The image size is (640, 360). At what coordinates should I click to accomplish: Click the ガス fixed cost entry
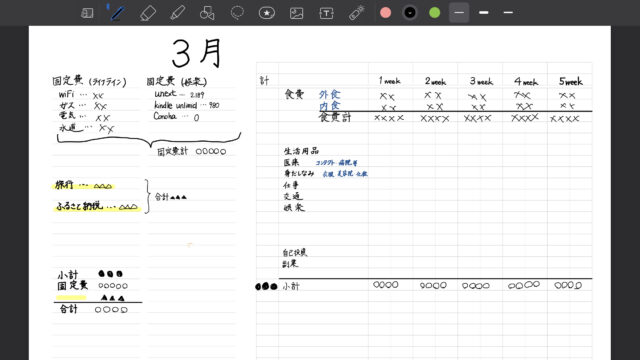(x=83, y=106)
